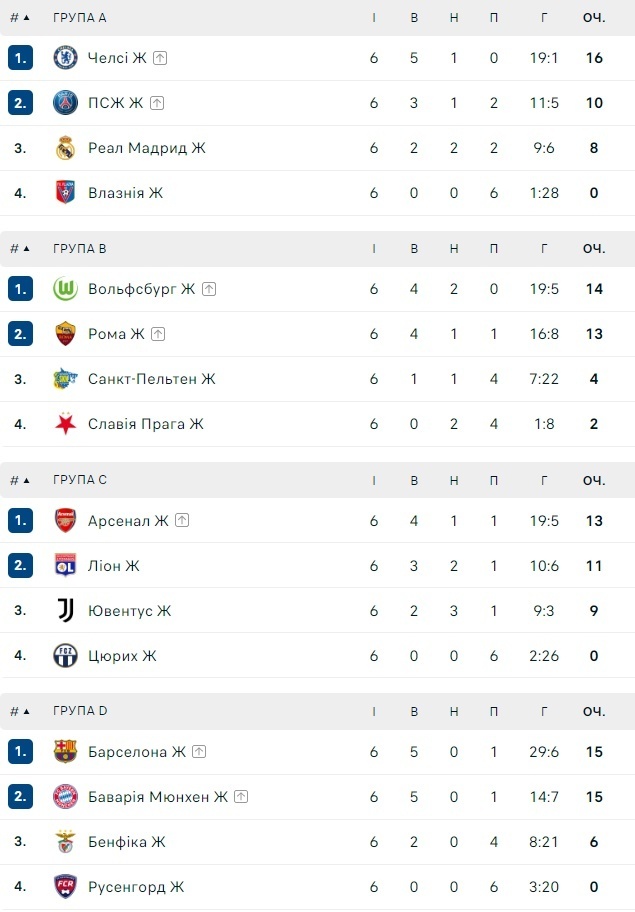Click the ОЧ. points column header in Група C
Viewport: 635px width, 912px height.
pos(594,480)
